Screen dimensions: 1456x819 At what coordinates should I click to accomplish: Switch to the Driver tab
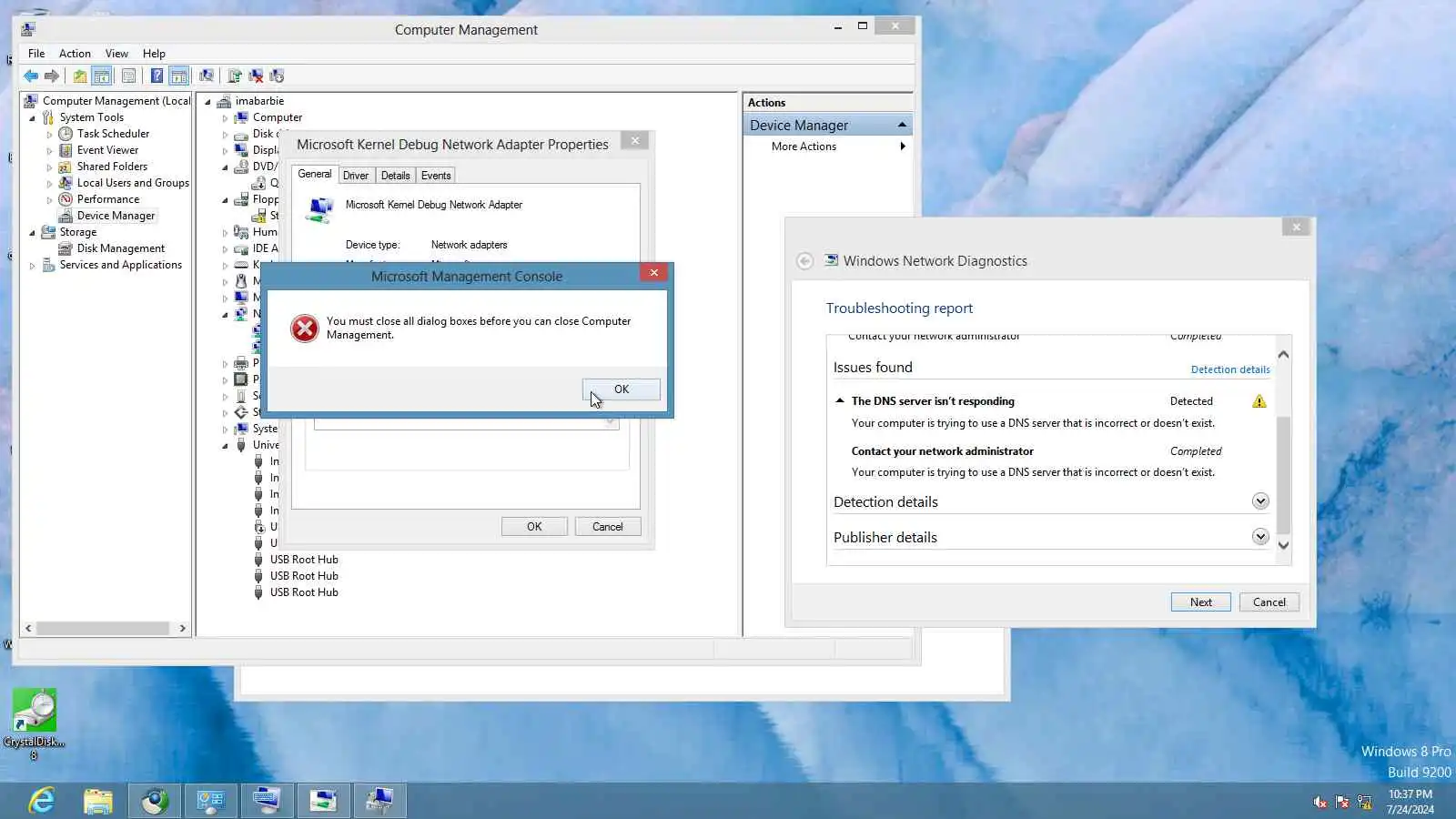(x=356, y=176)
